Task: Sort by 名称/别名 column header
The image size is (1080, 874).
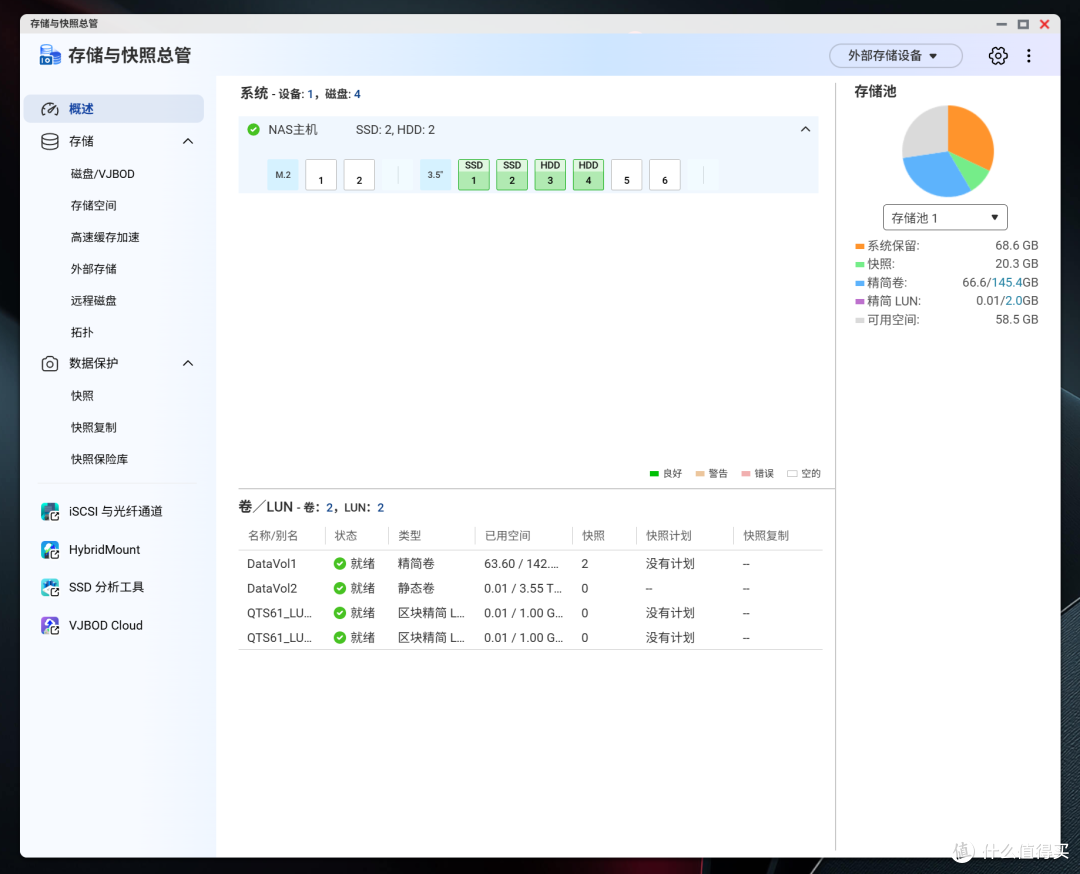Action: pos(273,536)
